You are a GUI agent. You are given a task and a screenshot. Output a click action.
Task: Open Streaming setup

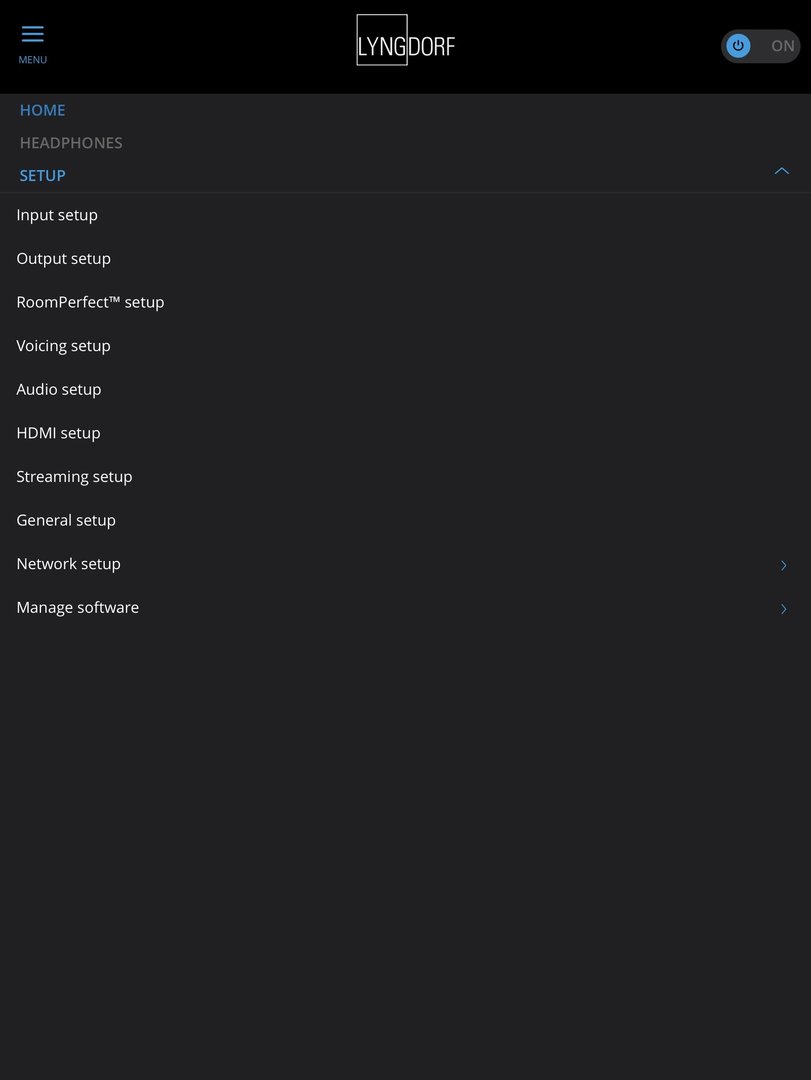pos(74,476)
